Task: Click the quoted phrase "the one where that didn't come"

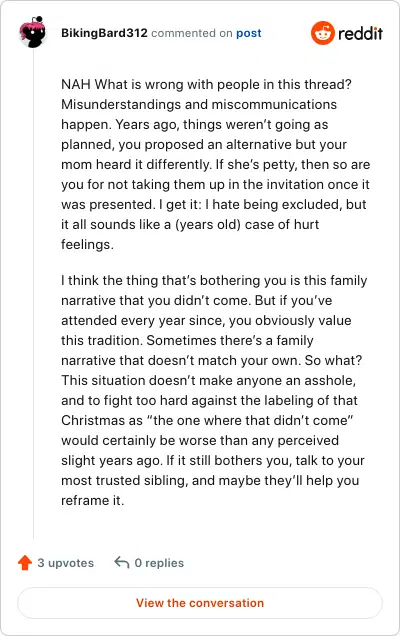Action: pyautogui.click(x=250, y=420)
